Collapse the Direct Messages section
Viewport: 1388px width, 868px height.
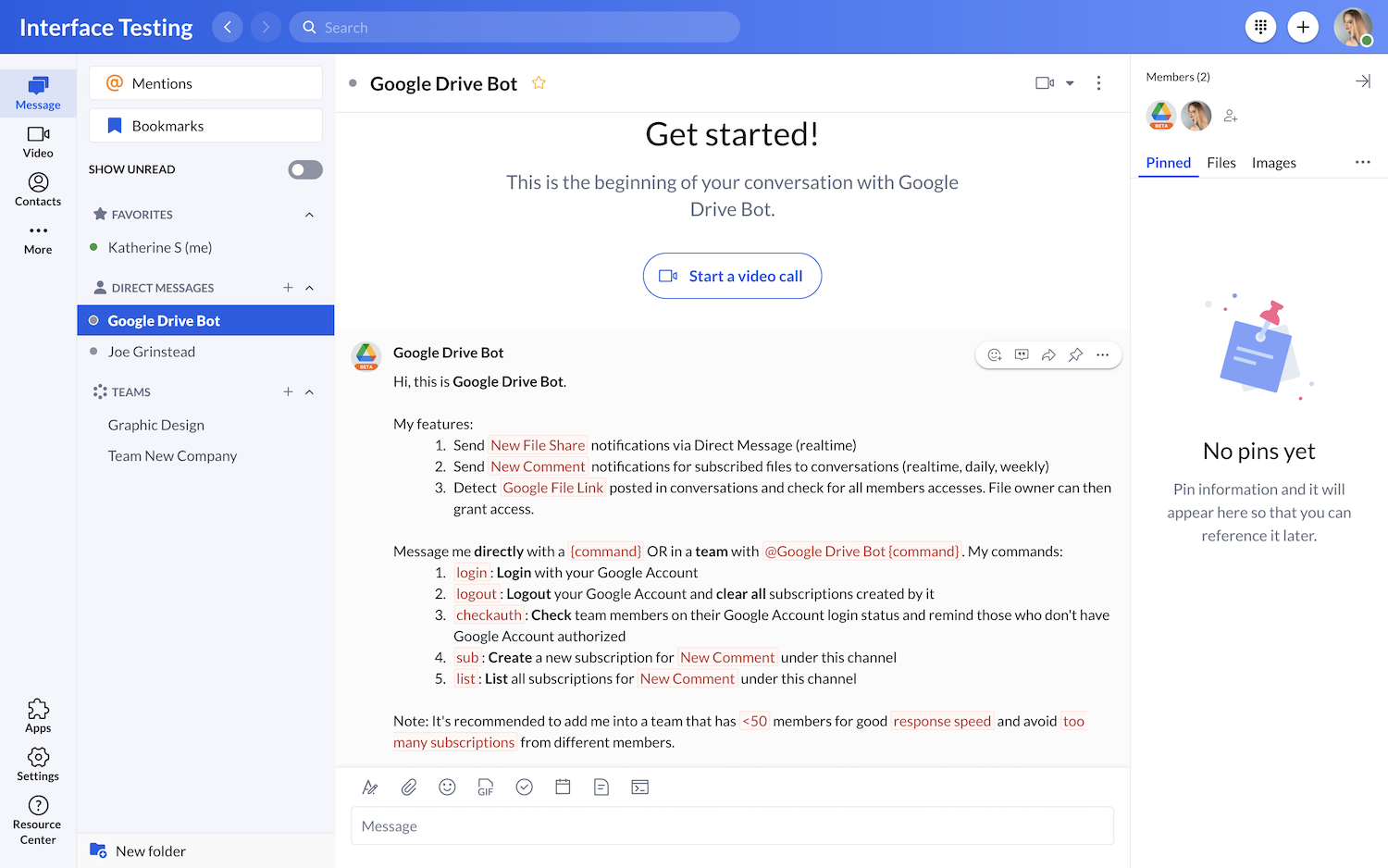309,288
